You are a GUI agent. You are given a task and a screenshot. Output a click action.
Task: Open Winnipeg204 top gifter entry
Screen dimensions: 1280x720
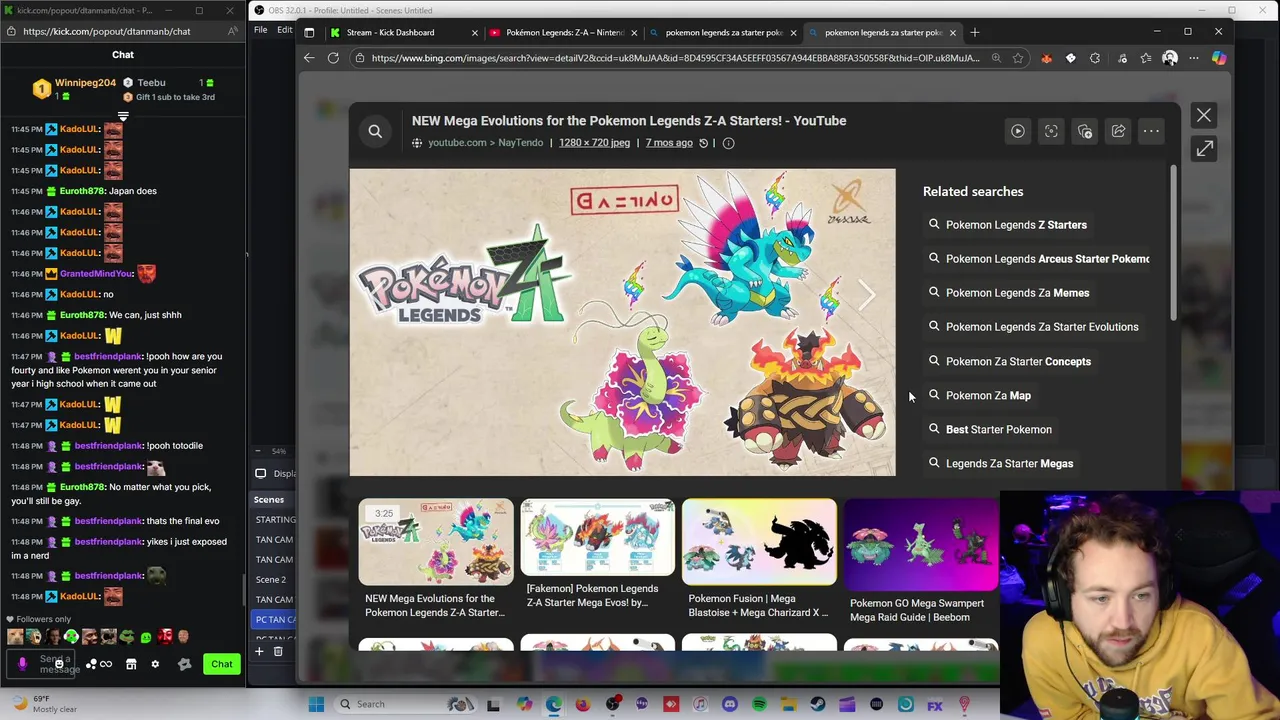(75, 89)
